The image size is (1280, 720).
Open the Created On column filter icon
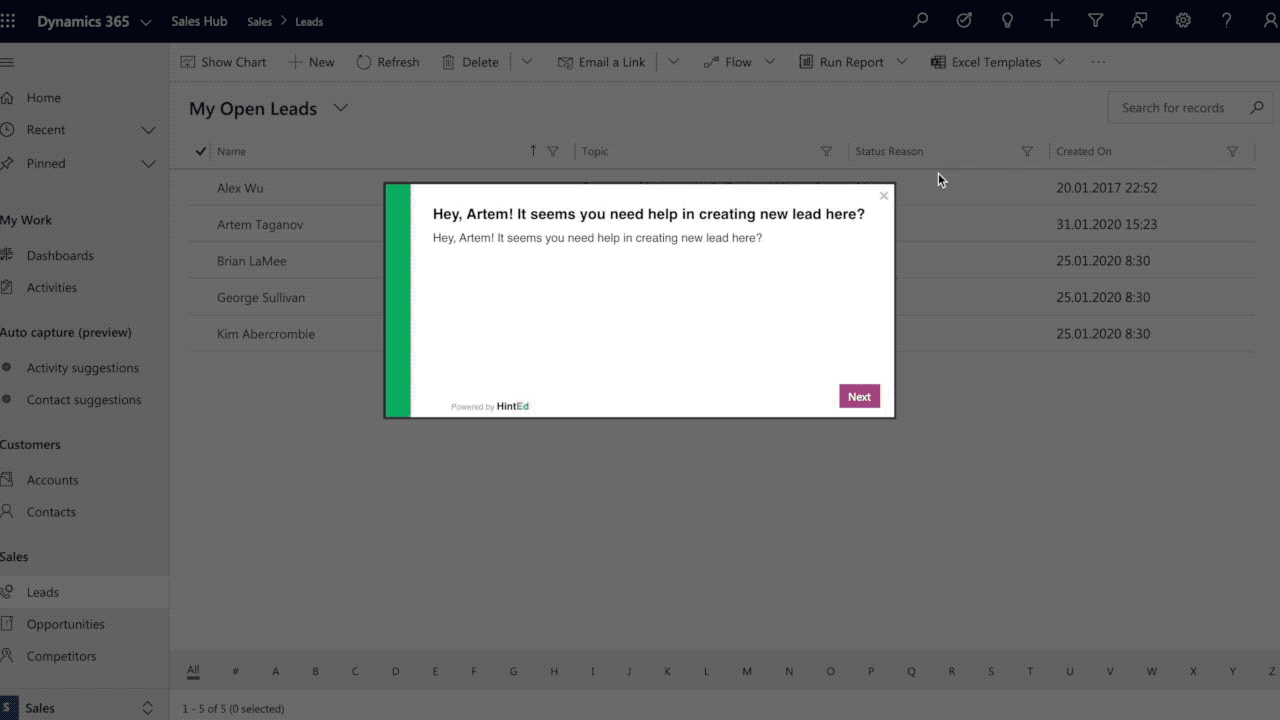coord(1232,151)
